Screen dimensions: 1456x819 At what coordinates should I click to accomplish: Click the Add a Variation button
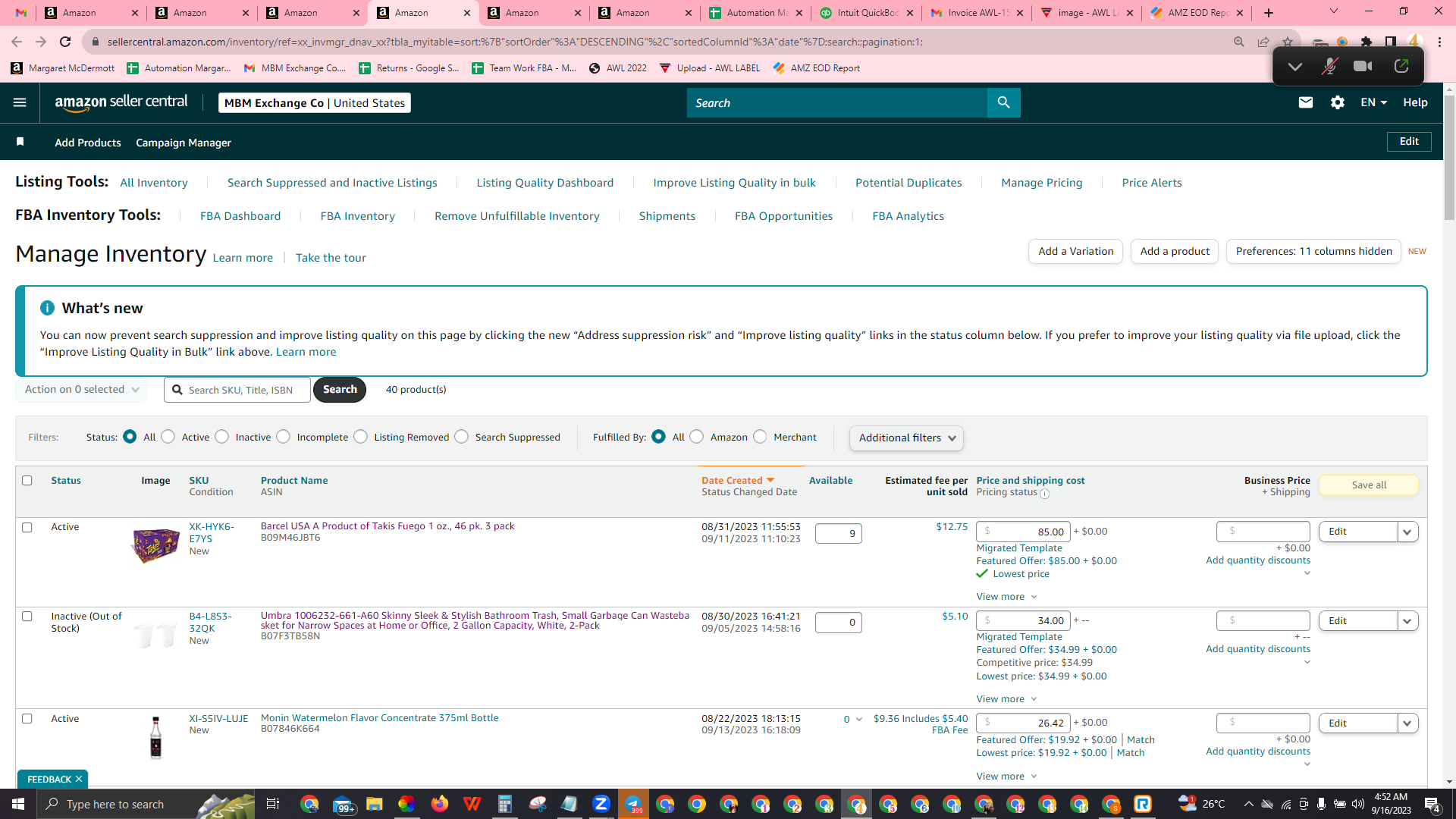pyautogui.click(x=1076, y=251)
